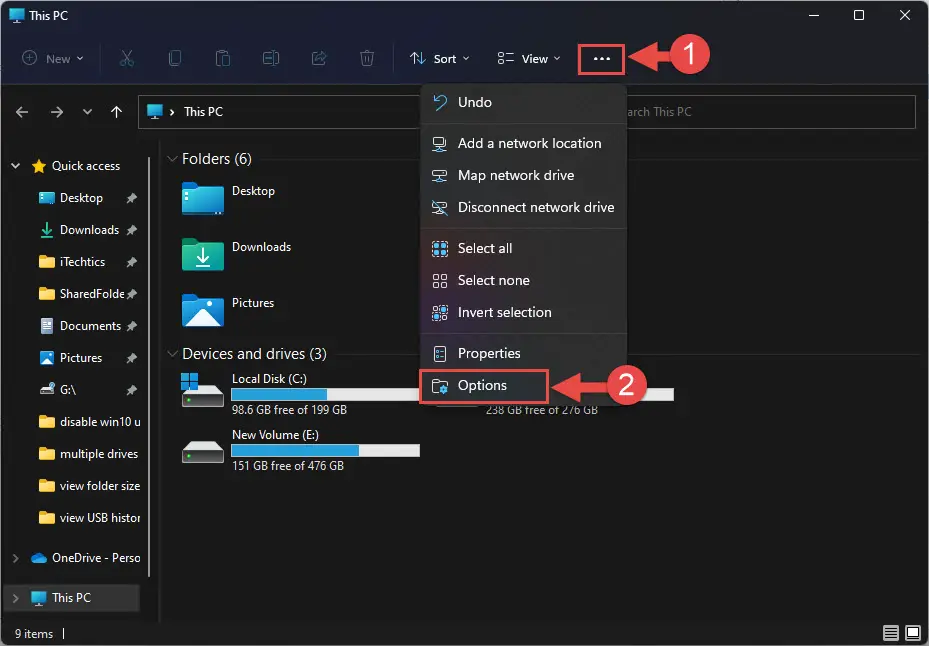
Task: Choose Disconnect network drive
Action: tap(524, 207)
